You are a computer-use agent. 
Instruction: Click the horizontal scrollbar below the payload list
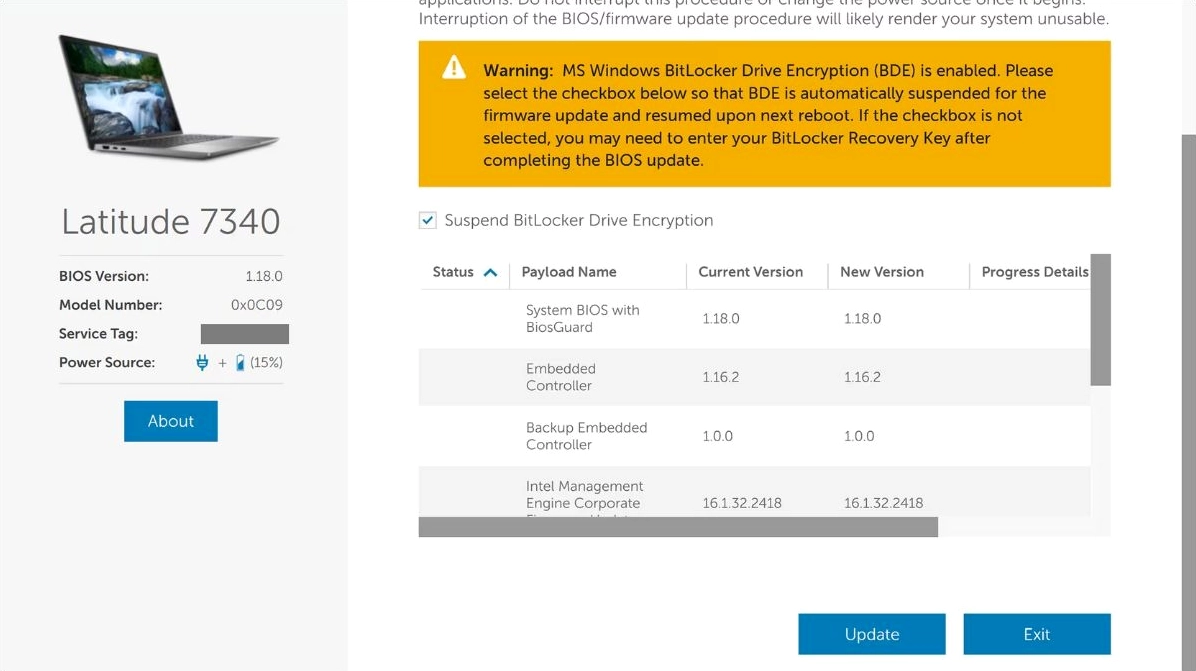coord(678,526)
